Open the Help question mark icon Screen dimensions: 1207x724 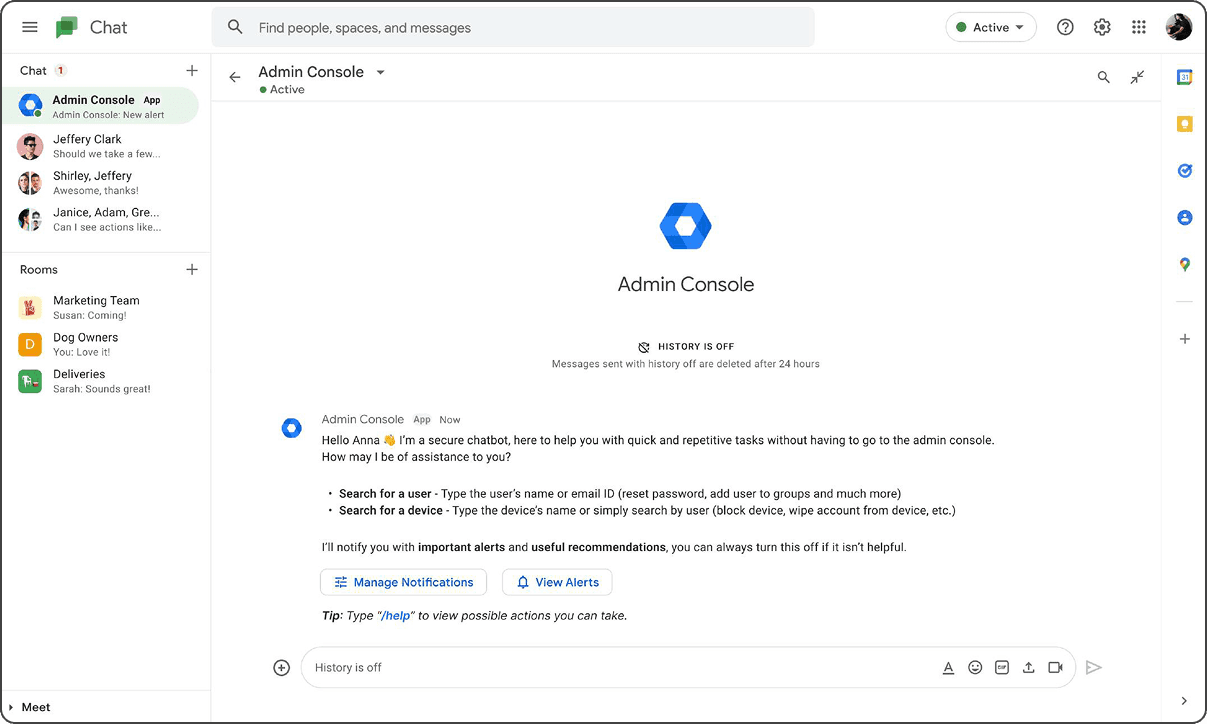(x=1065, y=27)
